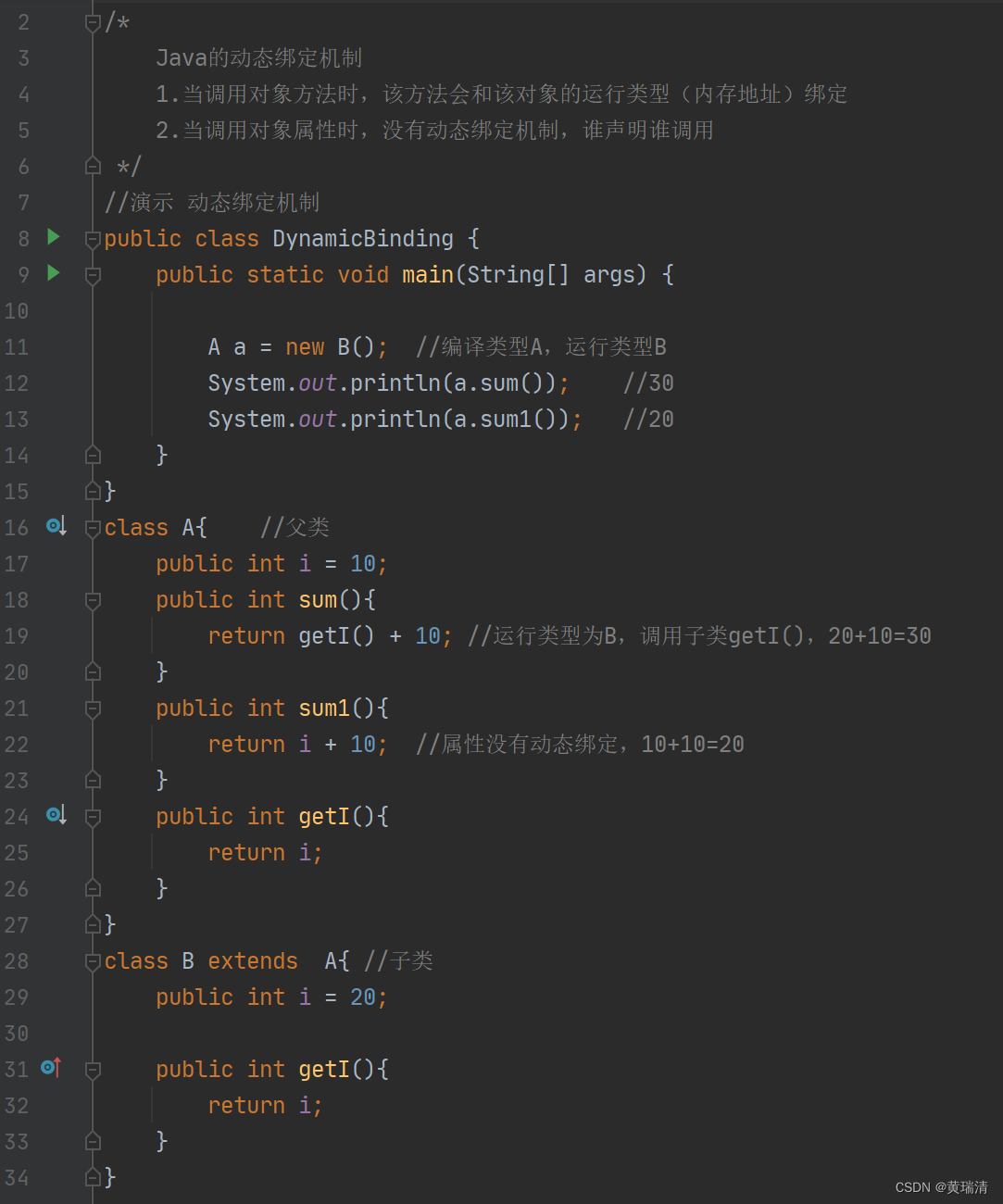Click 'main' method name on line 9

pyautogui.click(x=428, y=274)
